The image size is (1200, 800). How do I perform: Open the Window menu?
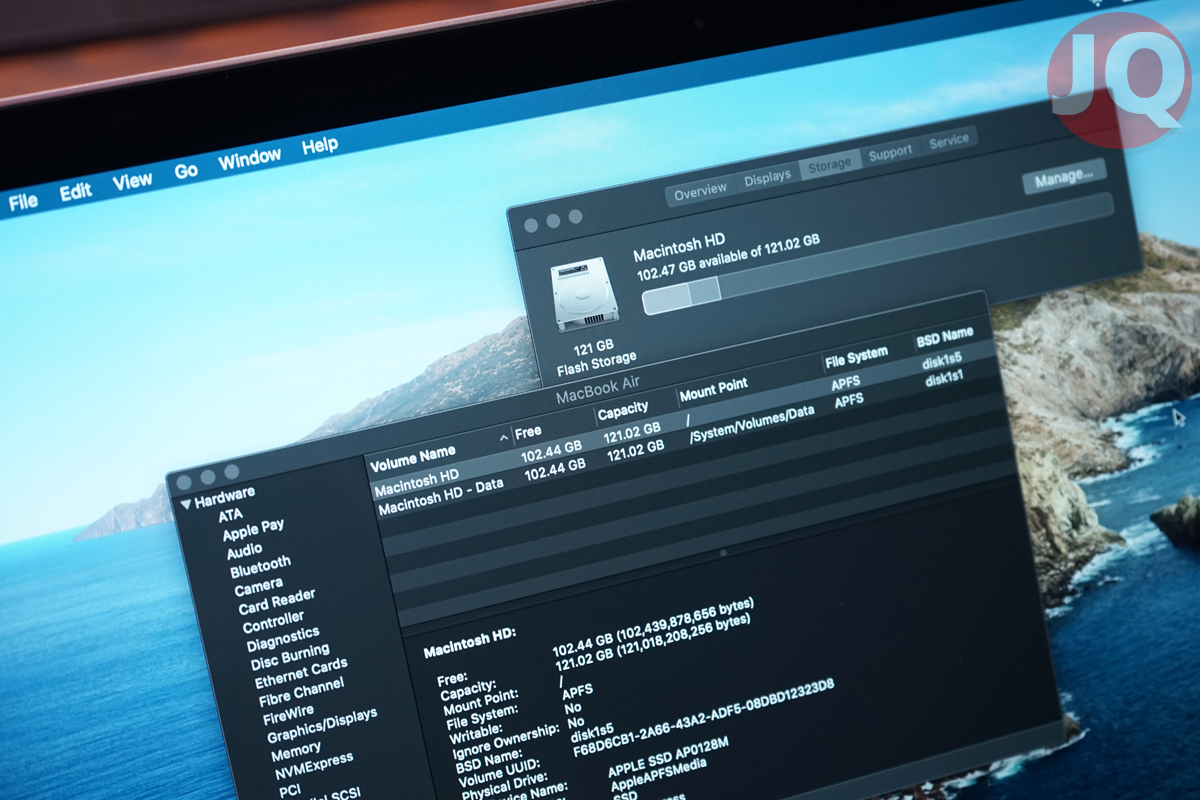click(250, 159)
